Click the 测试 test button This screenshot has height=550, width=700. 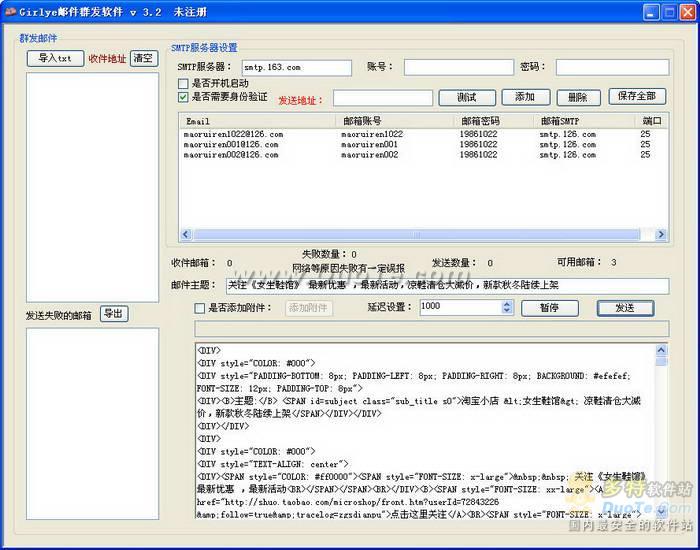467,97
